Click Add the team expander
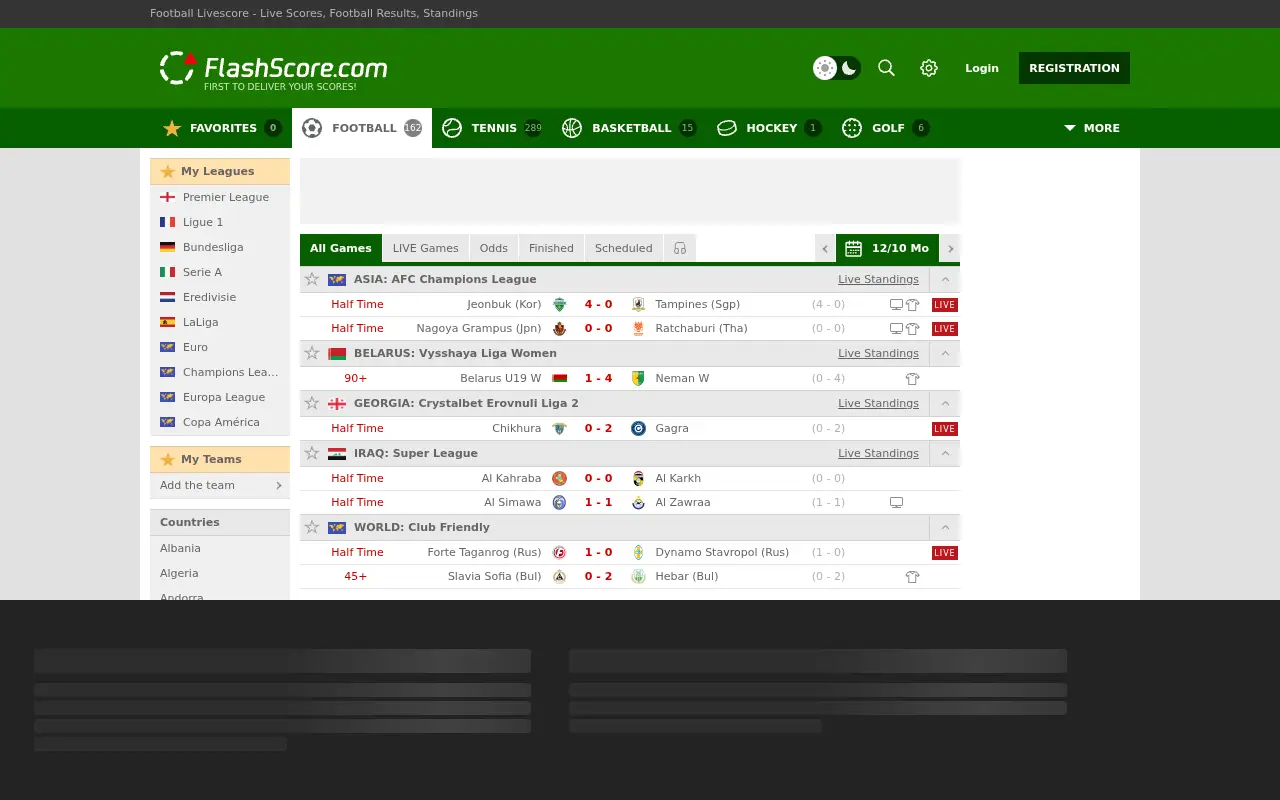Image resolution: width=1280 pixels, height=800 pixels. point(220,485)
